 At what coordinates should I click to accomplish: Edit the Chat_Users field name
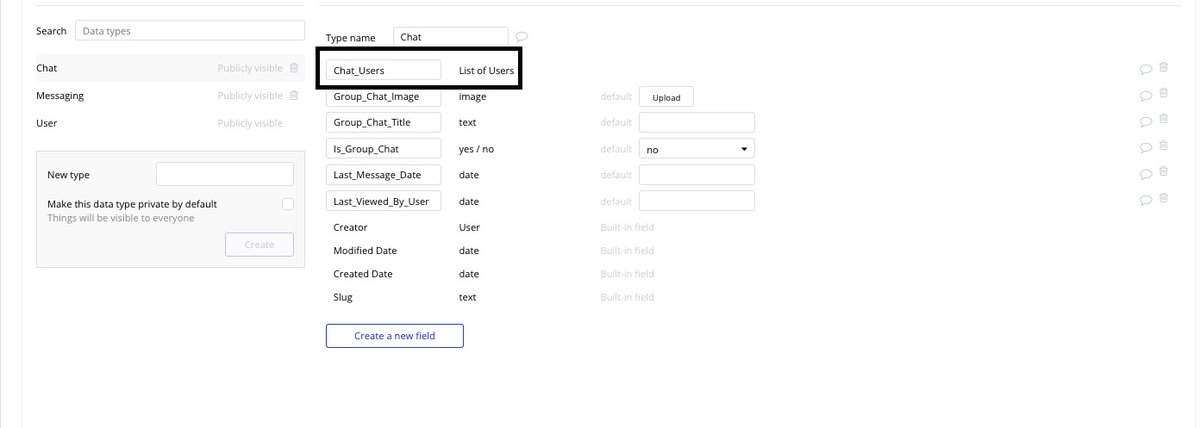click(x=384, y=70)
